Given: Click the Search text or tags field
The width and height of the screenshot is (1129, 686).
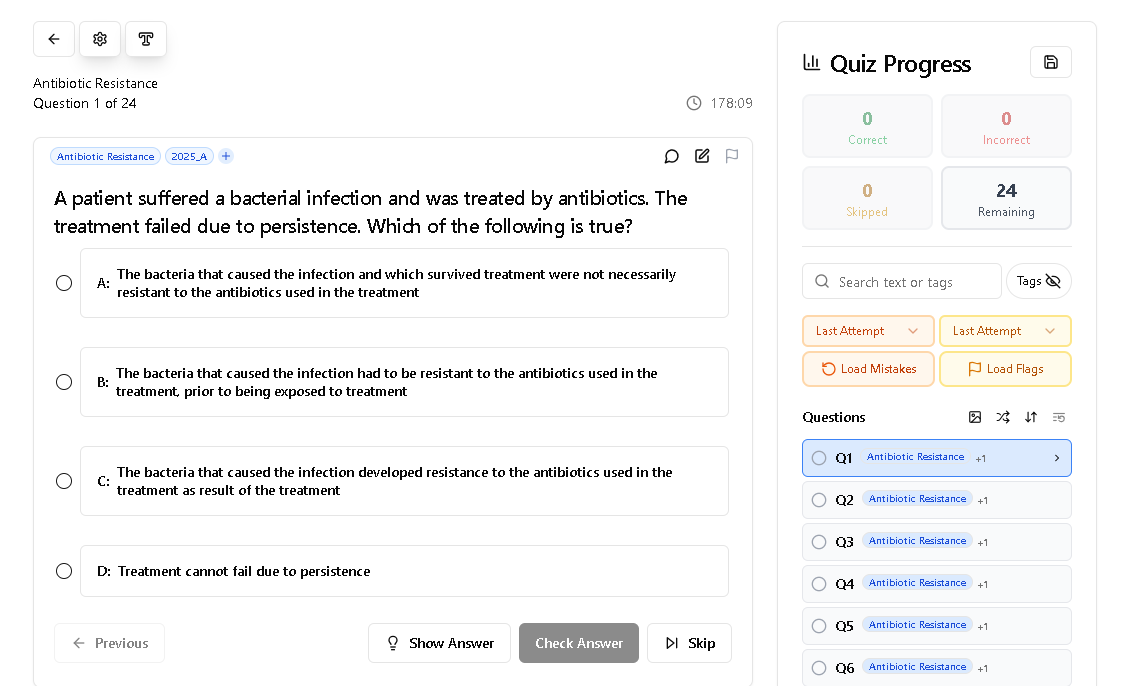Looking at the screenshot, I should [x=902, y=281].
